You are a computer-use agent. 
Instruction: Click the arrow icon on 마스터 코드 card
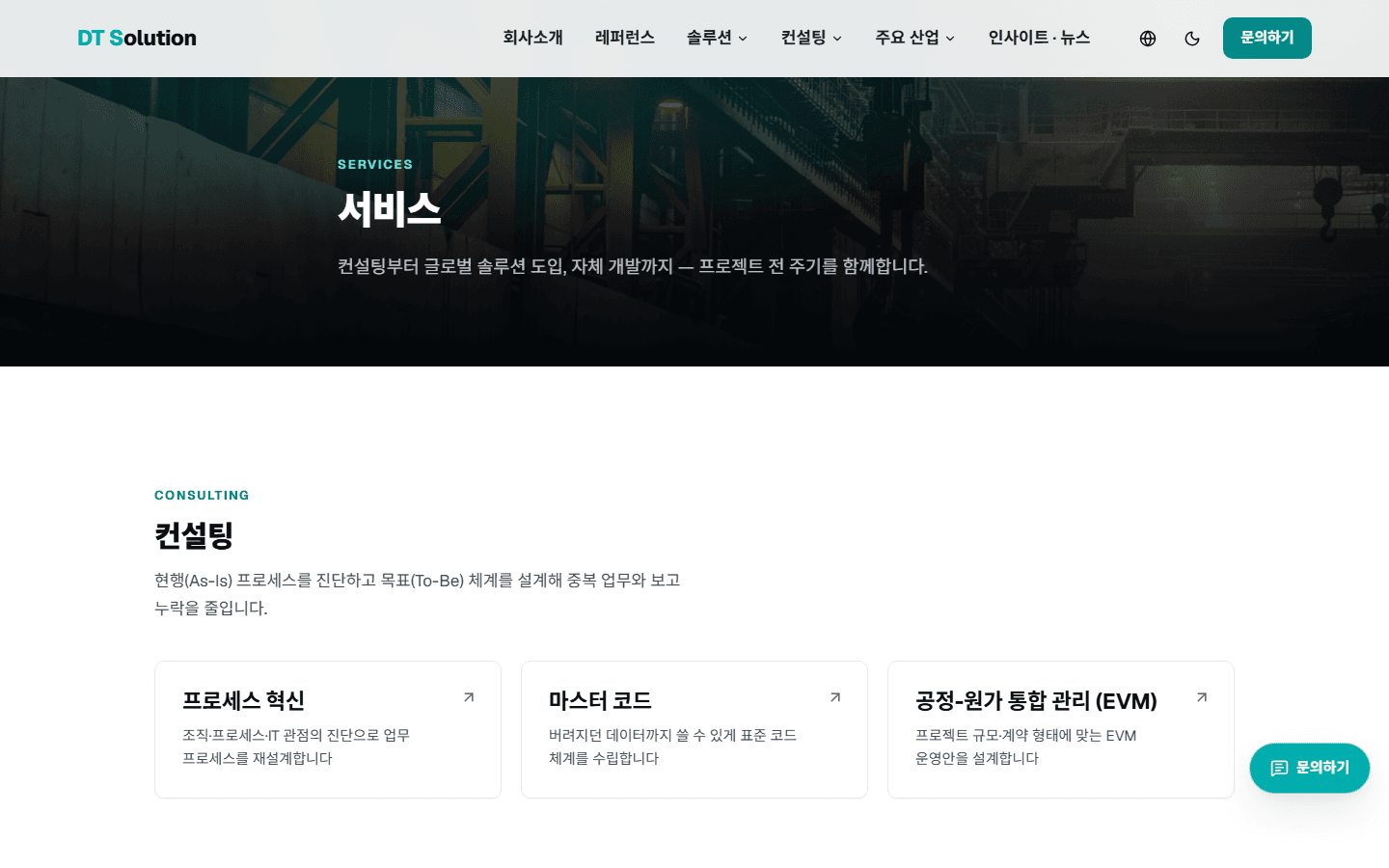click(835, 697)
